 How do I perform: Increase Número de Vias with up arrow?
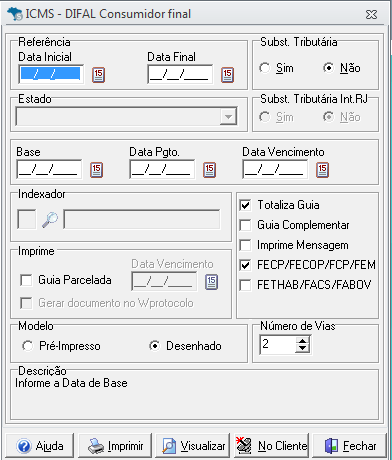click(302, 341)
